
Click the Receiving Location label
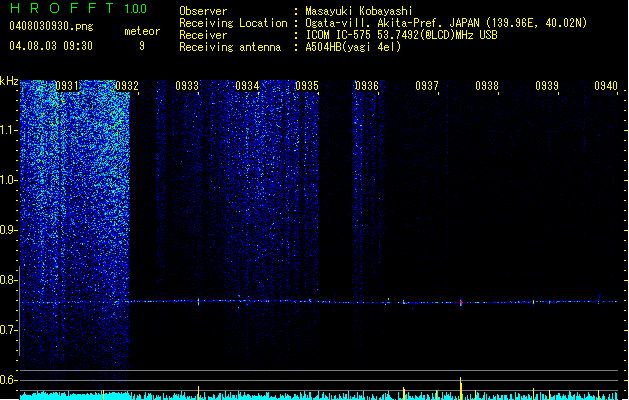[233, 23]
